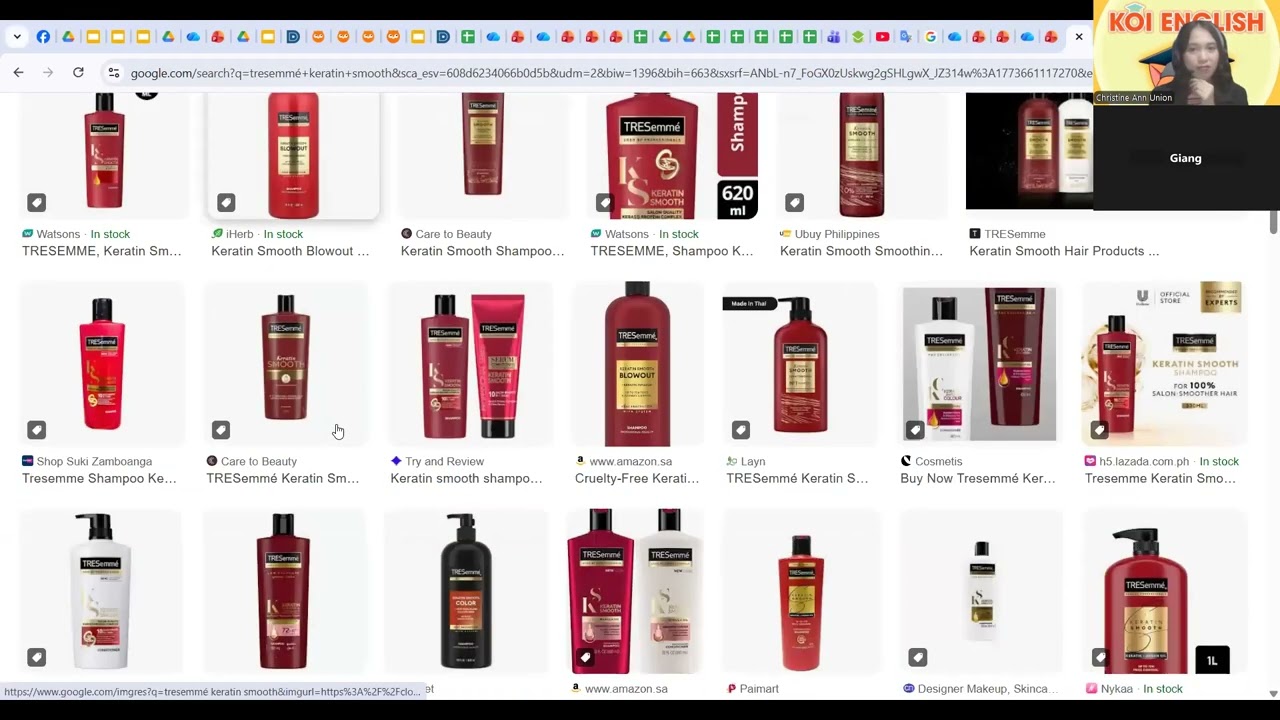Image resolution: width=1280 pixels, height=720 pixels.
Task: Open Watsons 'TRESEMME, Keratin Sm...' result link
Action: [x=102, y=251]
